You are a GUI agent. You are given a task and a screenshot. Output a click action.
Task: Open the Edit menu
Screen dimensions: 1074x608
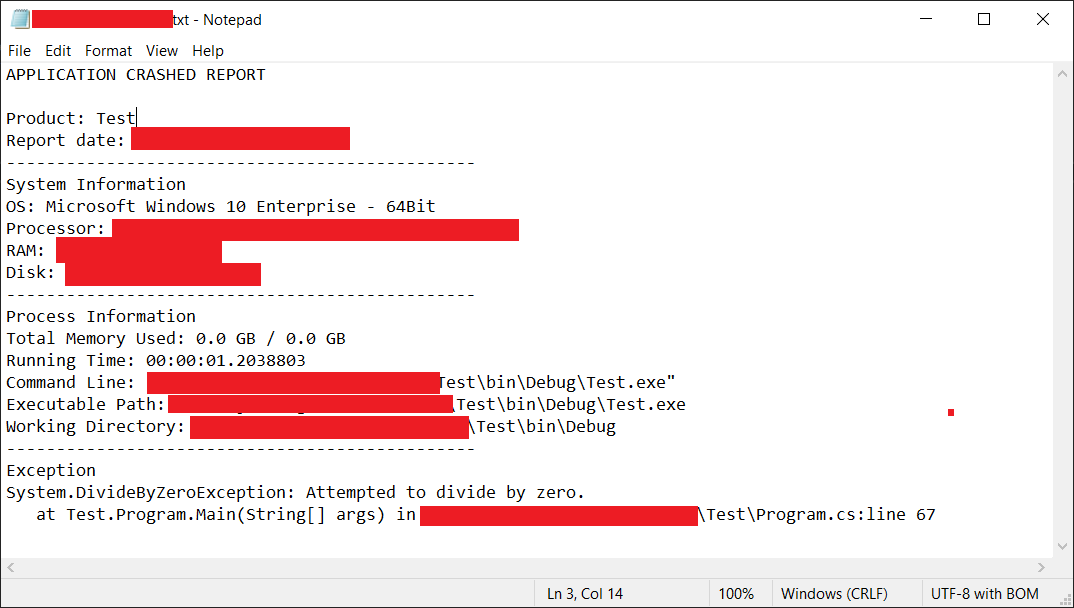pos(58,51)
